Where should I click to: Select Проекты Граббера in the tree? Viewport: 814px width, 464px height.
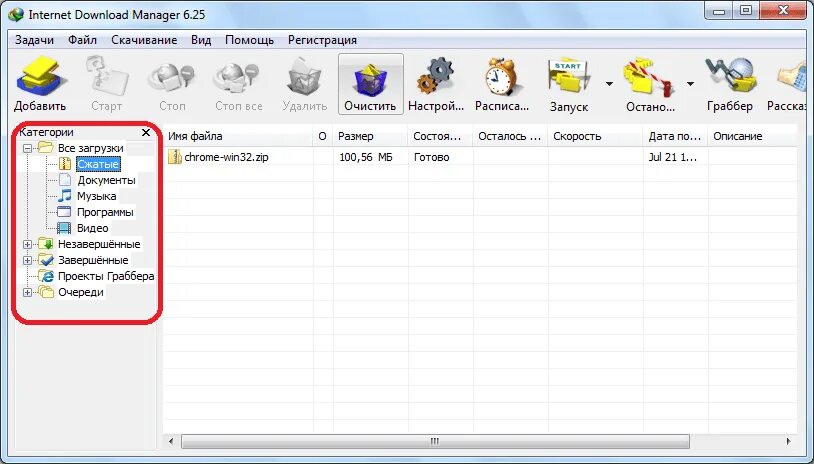coord(106,277)
